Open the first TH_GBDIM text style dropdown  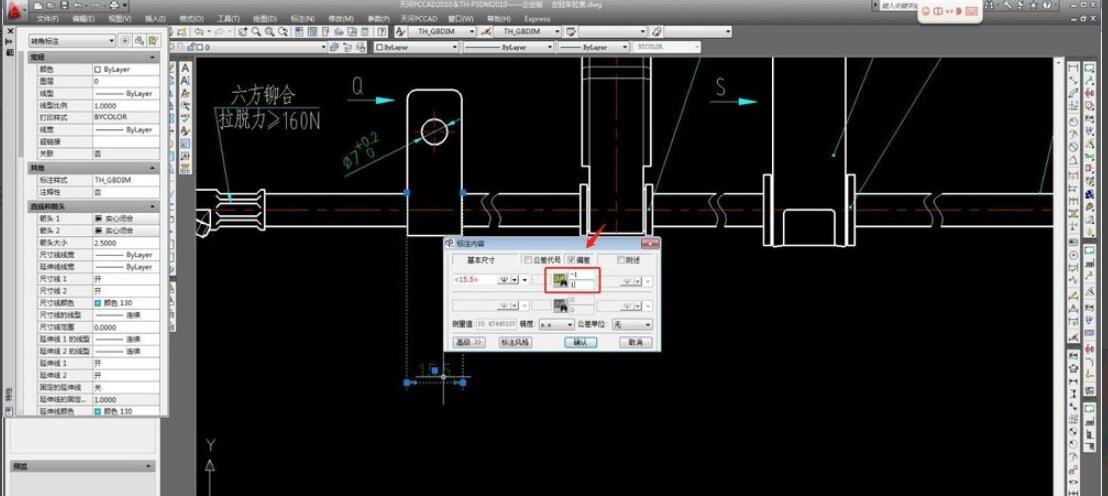coord(444,32)
